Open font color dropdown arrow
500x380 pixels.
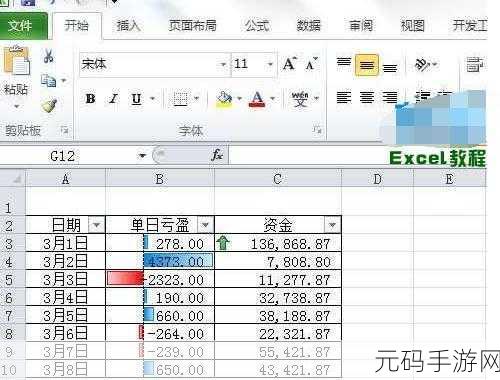(x=272, y=99)
